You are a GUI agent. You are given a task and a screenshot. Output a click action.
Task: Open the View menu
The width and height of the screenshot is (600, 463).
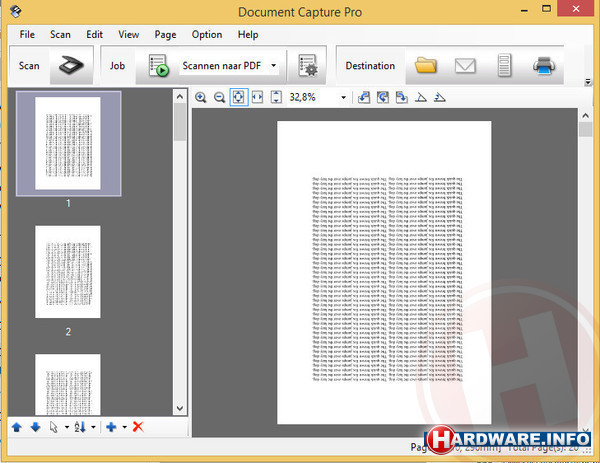[x=129, y=34]
